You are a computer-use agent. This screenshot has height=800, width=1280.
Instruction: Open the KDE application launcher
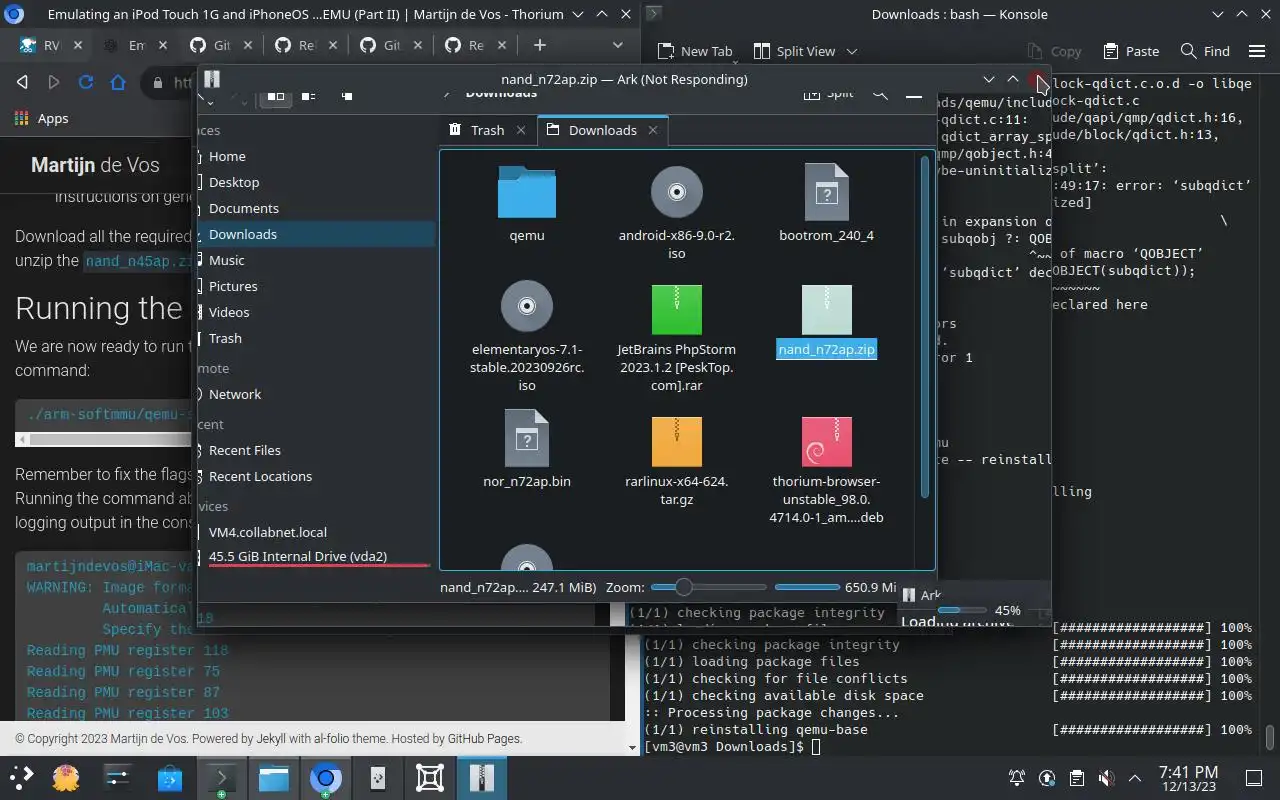22,777
